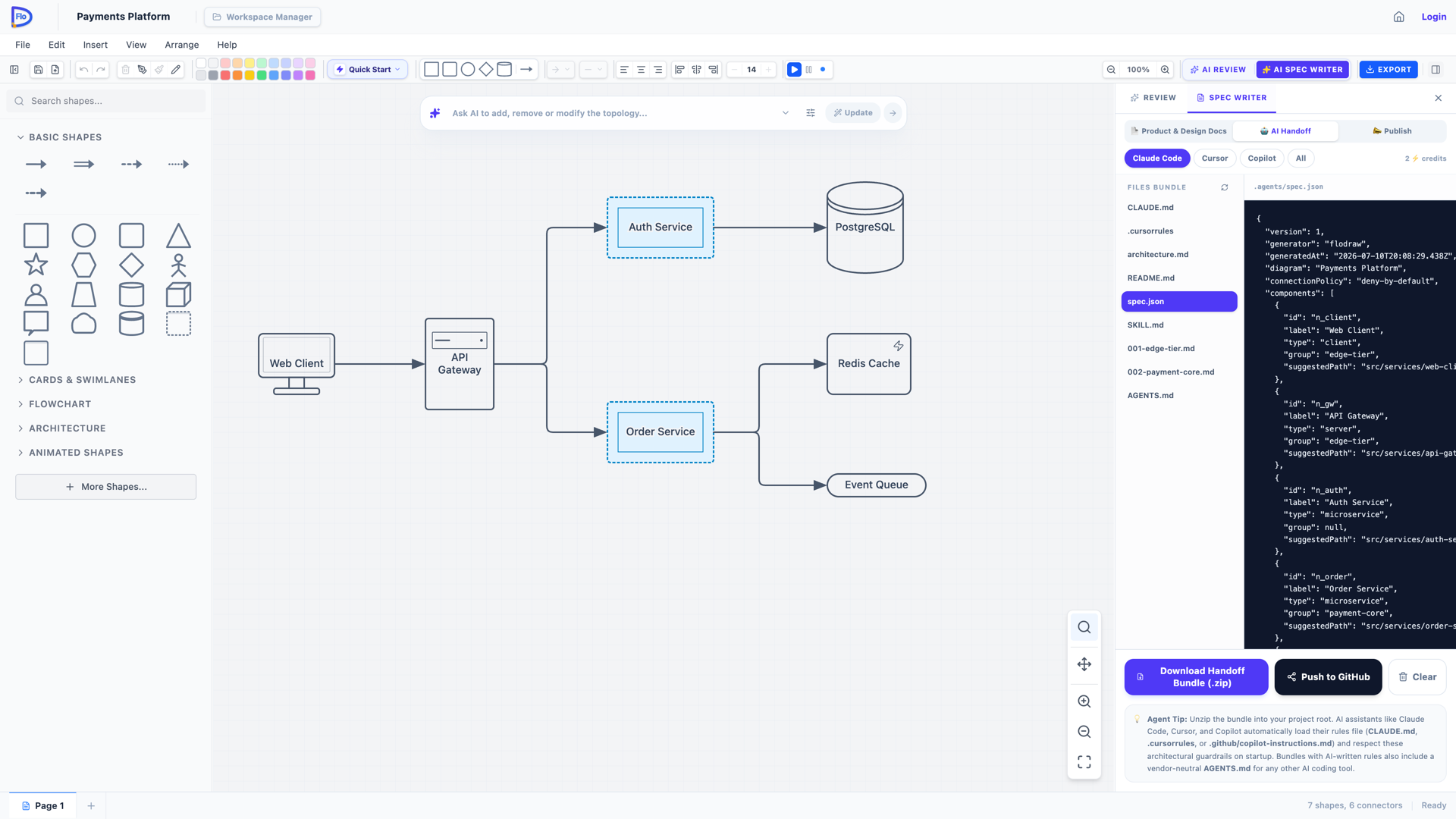Open the Quick Start dropdown

(x=368, y=70)
